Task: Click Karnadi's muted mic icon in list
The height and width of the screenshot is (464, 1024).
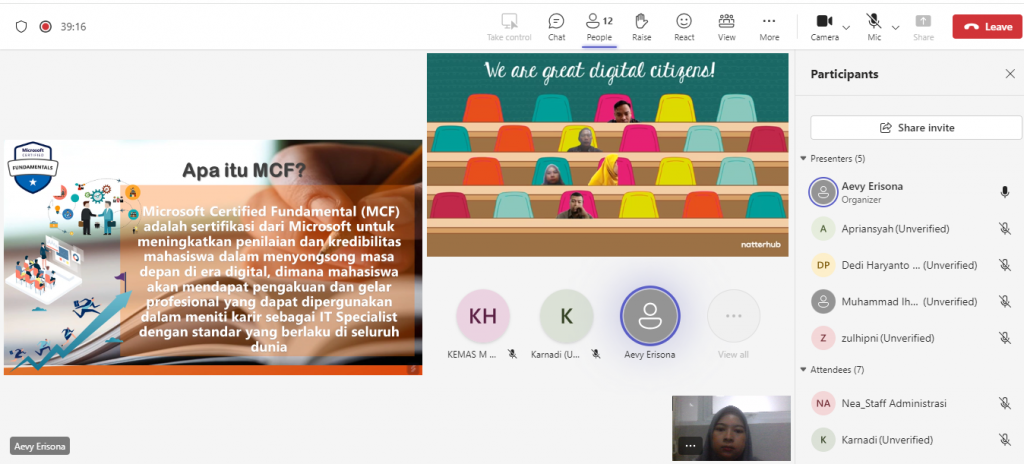Action: (1004, 440)
